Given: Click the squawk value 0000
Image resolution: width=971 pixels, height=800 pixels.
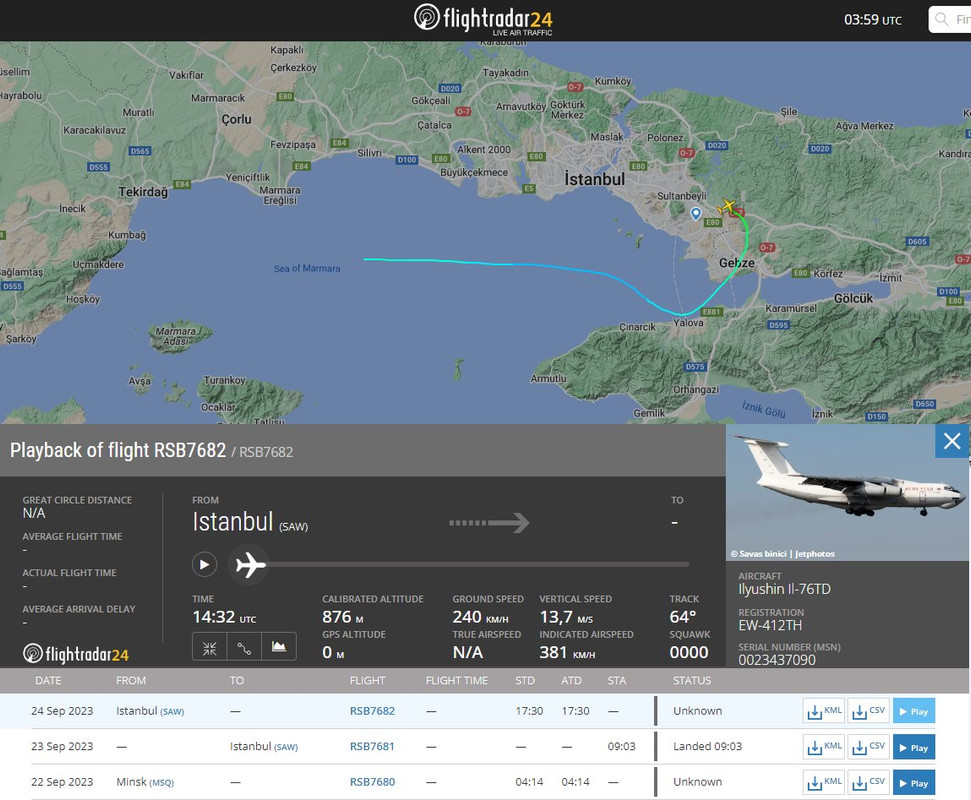Looking at the screenshot, I should pos(689,653).
